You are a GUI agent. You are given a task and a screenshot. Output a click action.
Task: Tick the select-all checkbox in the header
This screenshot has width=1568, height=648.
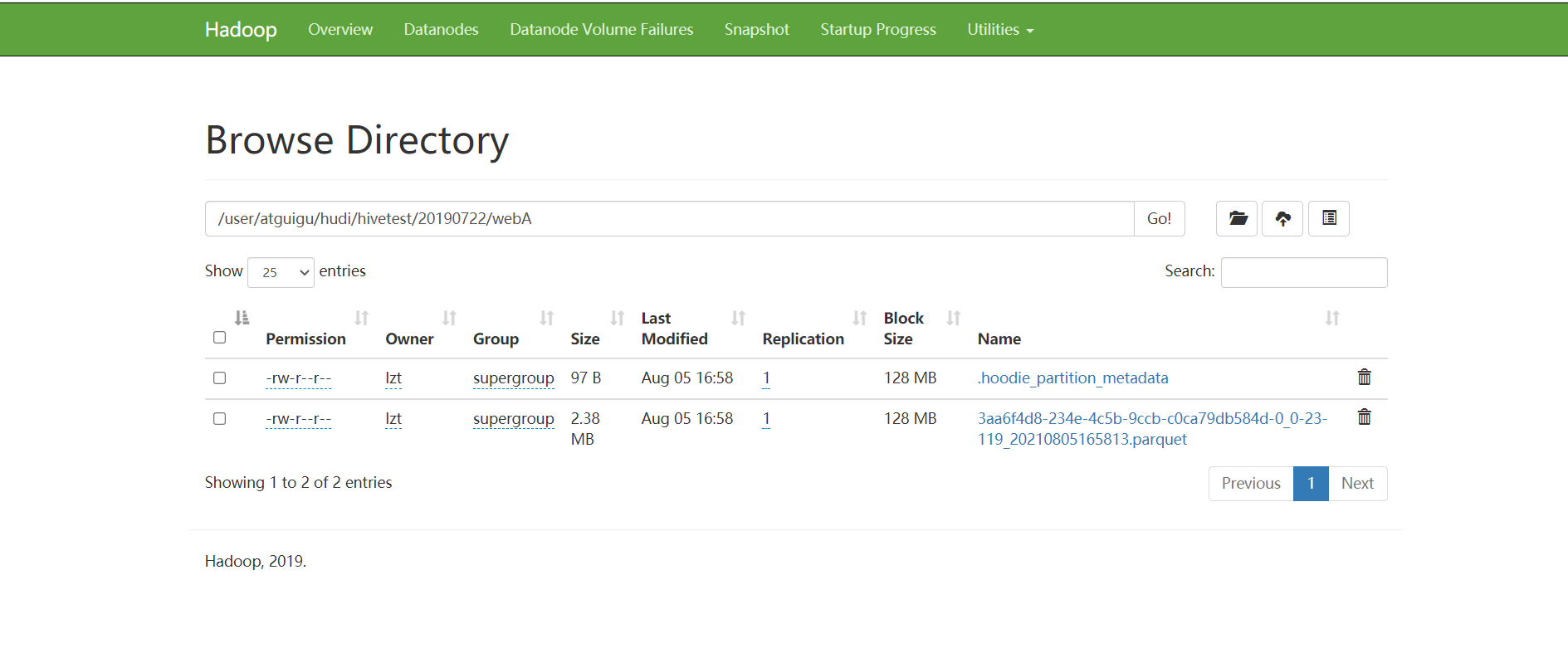click(219, 338)
